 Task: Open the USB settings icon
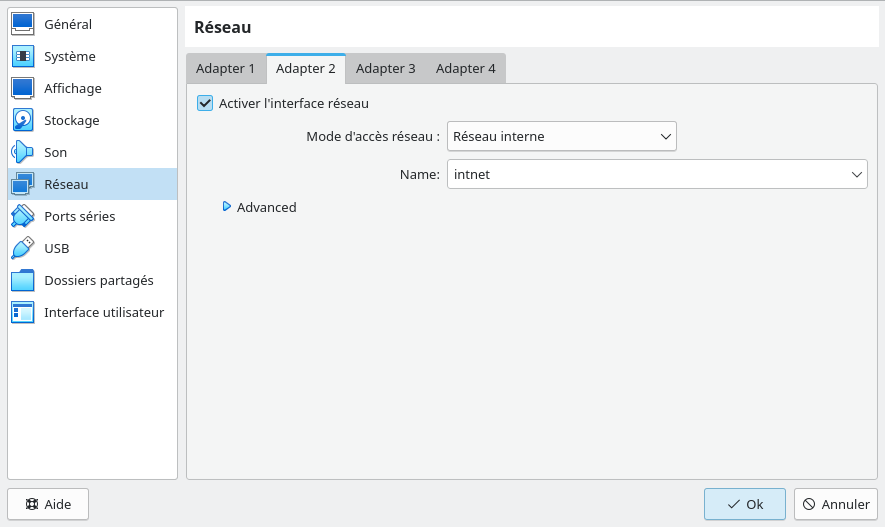coord(23,248)
